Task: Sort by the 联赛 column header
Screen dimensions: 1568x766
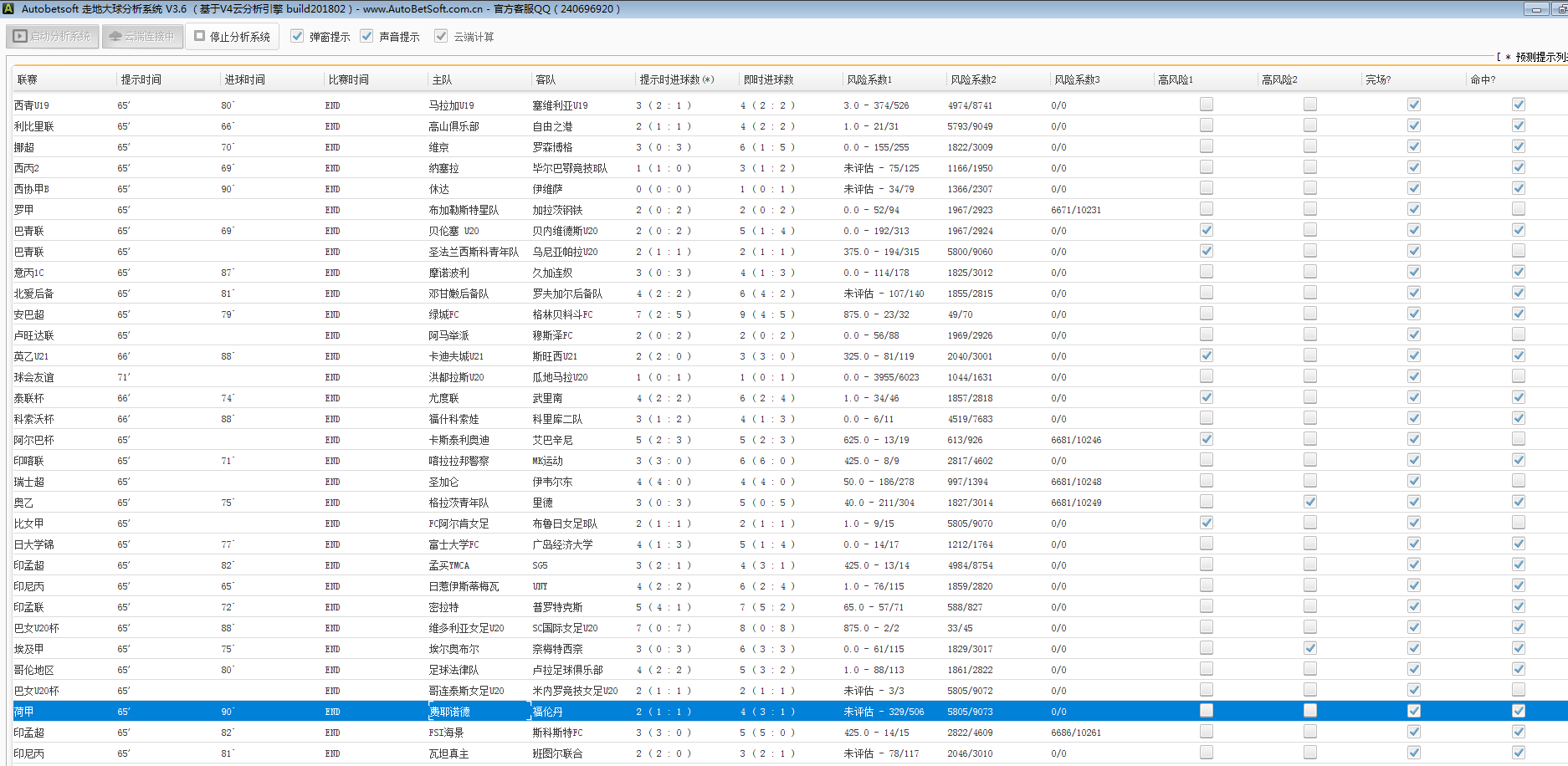Action: click(x=28, y=80)
